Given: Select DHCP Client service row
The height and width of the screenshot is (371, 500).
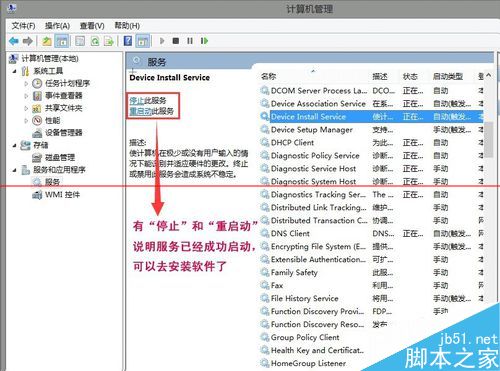Looking at the screenshot, I should (372, 143).
